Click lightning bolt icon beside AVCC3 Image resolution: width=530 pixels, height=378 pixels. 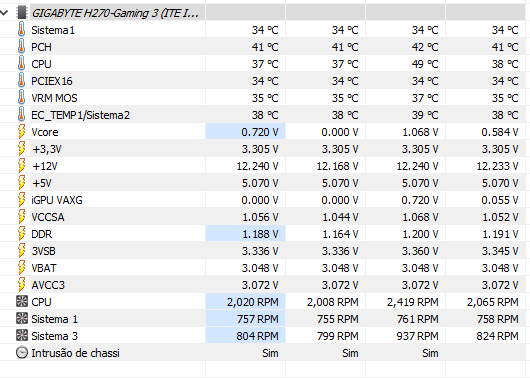click(21, 285)
